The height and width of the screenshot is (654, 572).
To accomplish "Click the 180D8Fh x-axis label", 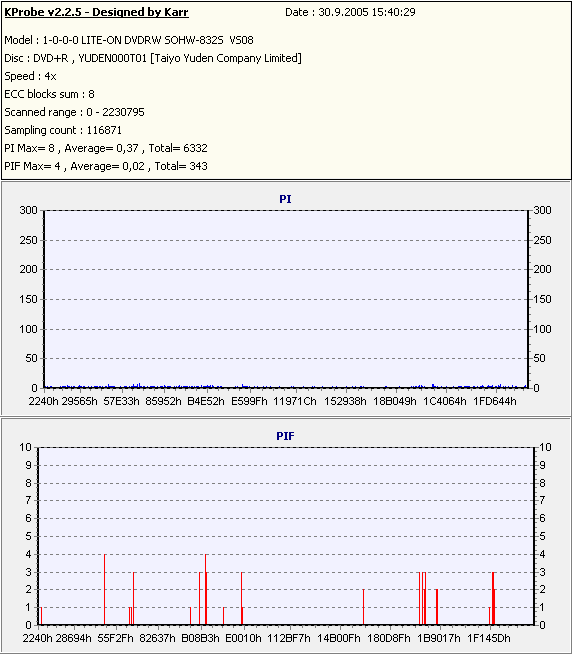I will 389,638.
